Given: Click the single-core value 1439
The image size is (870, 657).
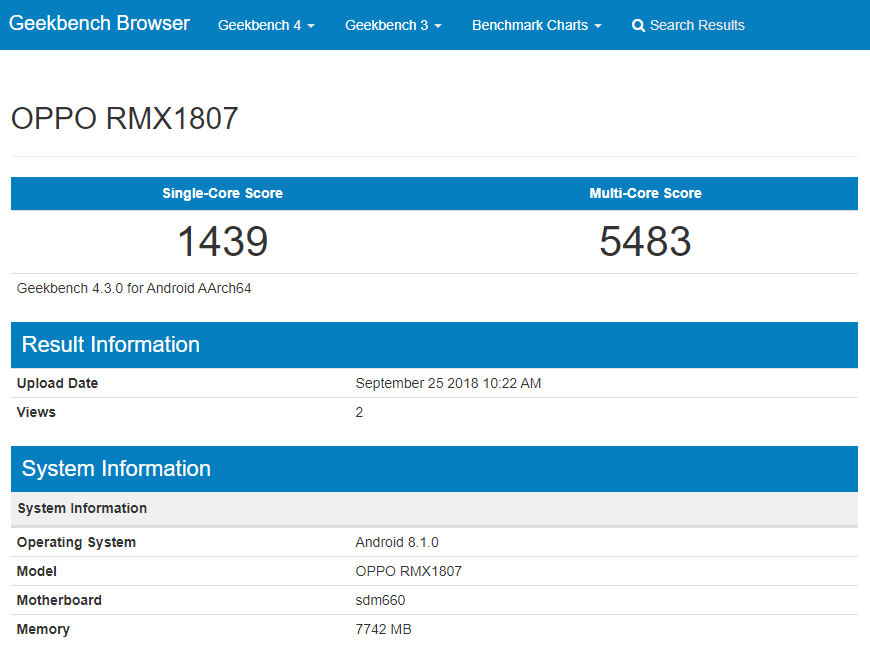Looking at the screenshot, I should [x=222, y=241].
